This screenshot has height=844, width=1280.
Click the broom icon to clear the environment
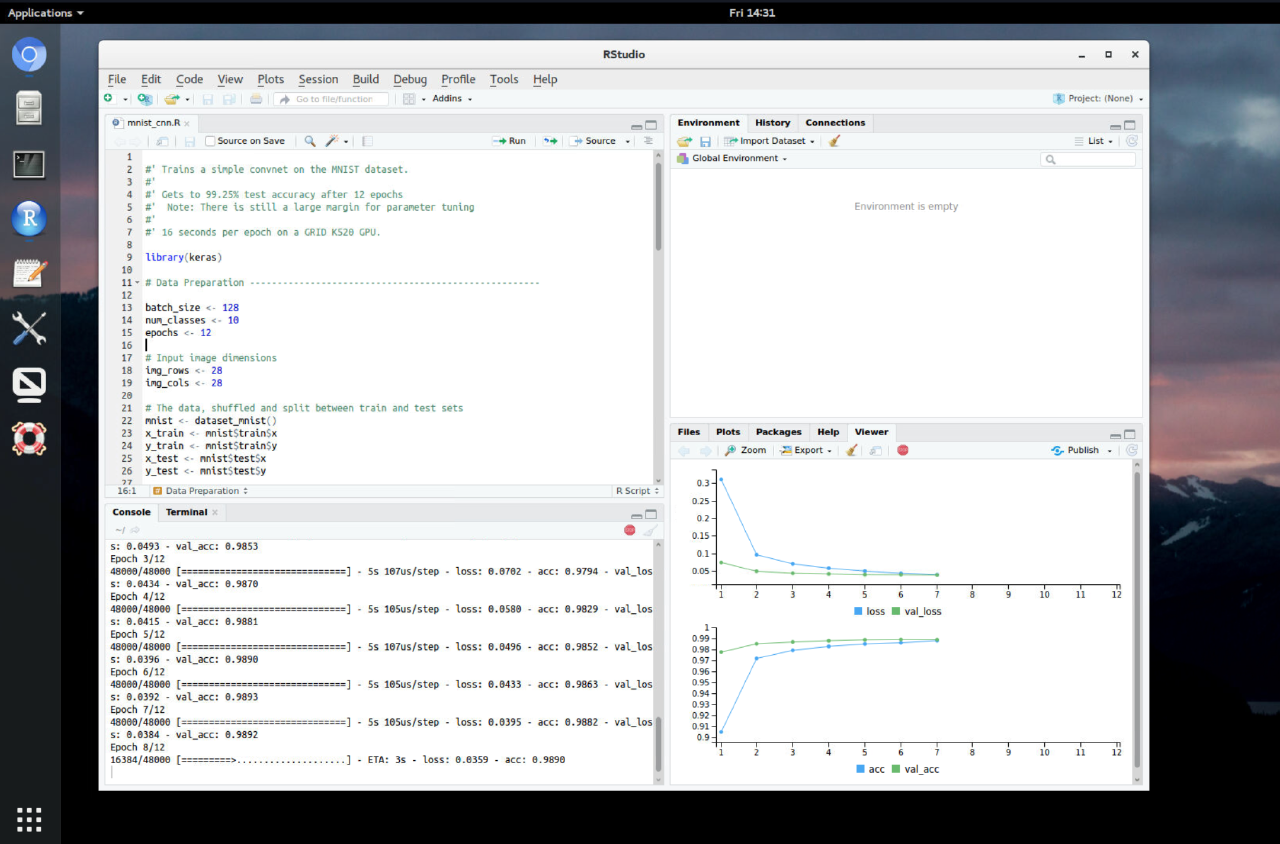(x=834, y=140)
